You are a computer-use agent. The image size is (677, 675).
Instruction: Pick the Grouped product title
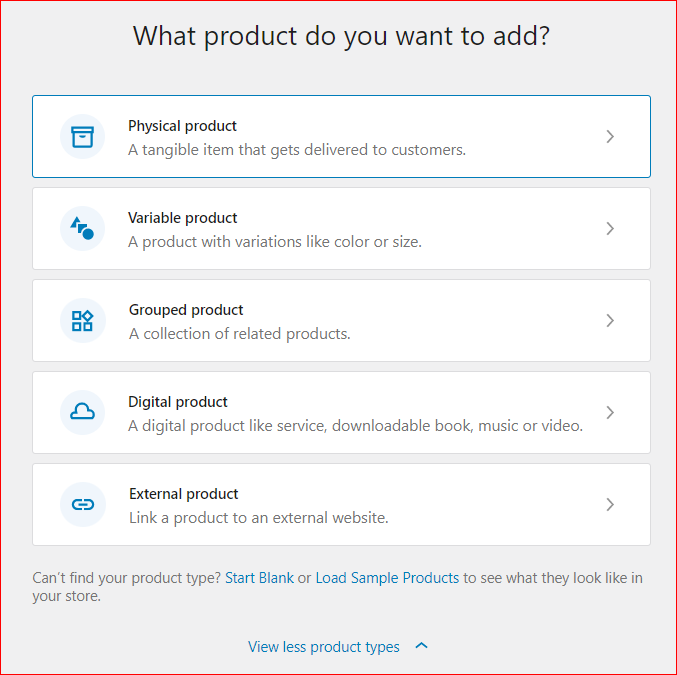tap(186, 310)
